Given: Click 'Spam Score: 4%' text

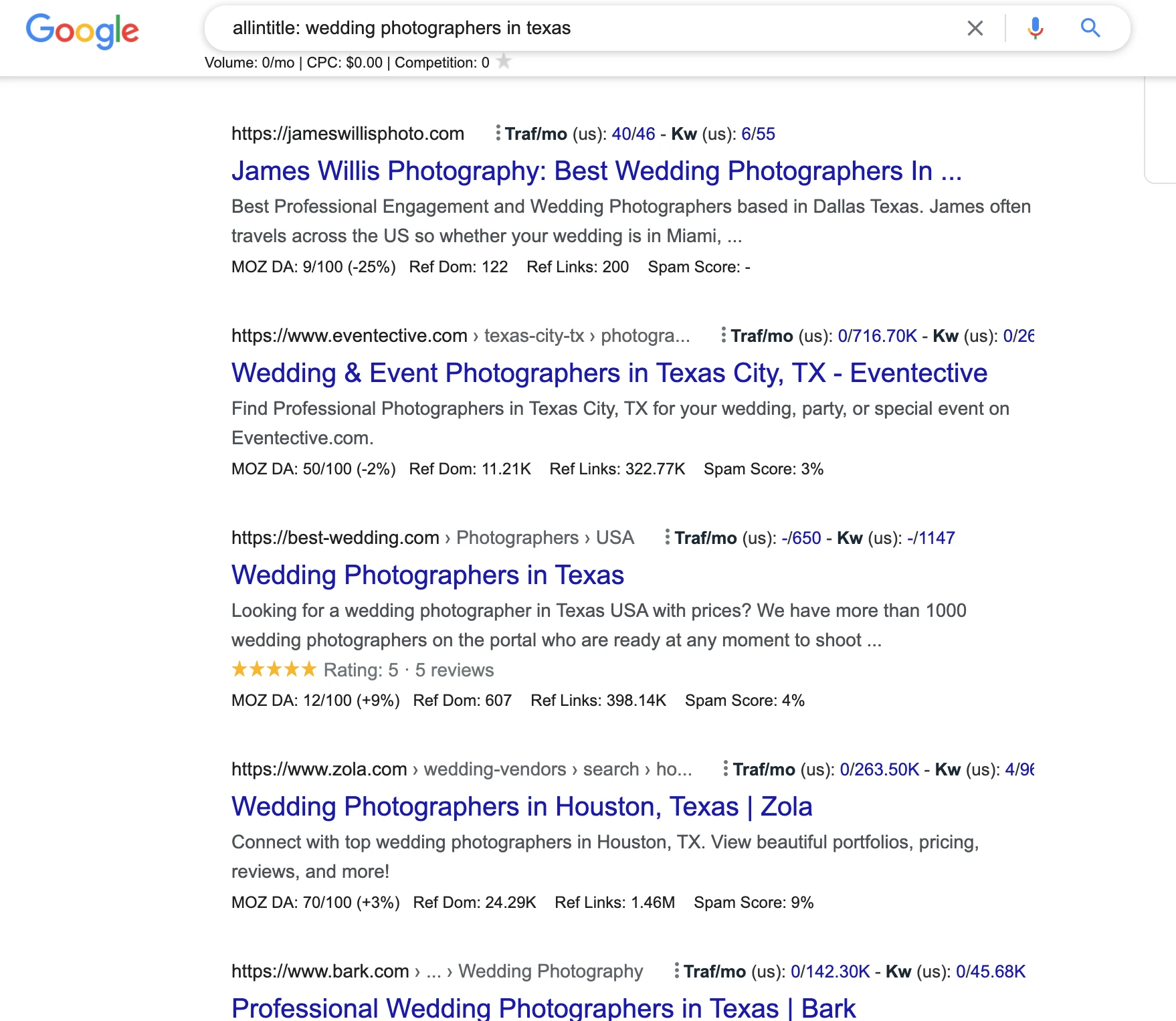Looking at the screenshot, I should pos(745,701).
